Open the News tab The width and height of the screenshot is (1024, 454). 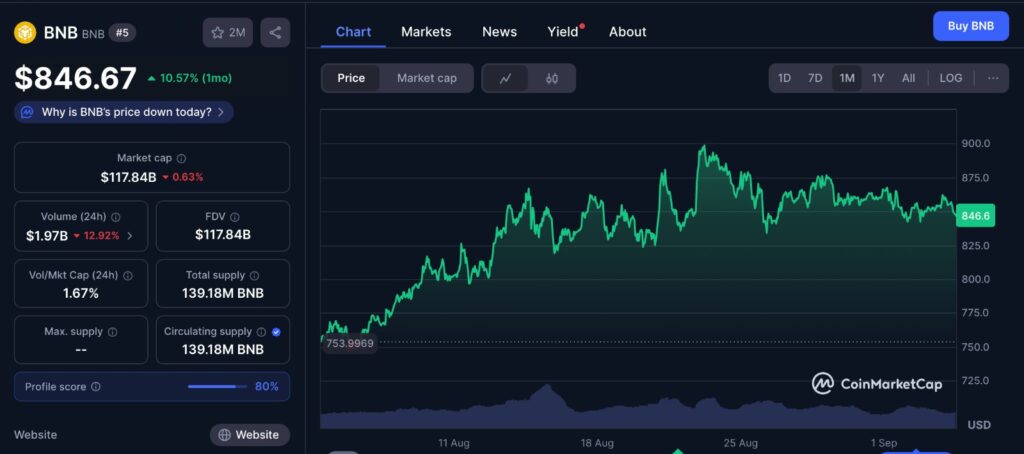click(x=499, y=31)
